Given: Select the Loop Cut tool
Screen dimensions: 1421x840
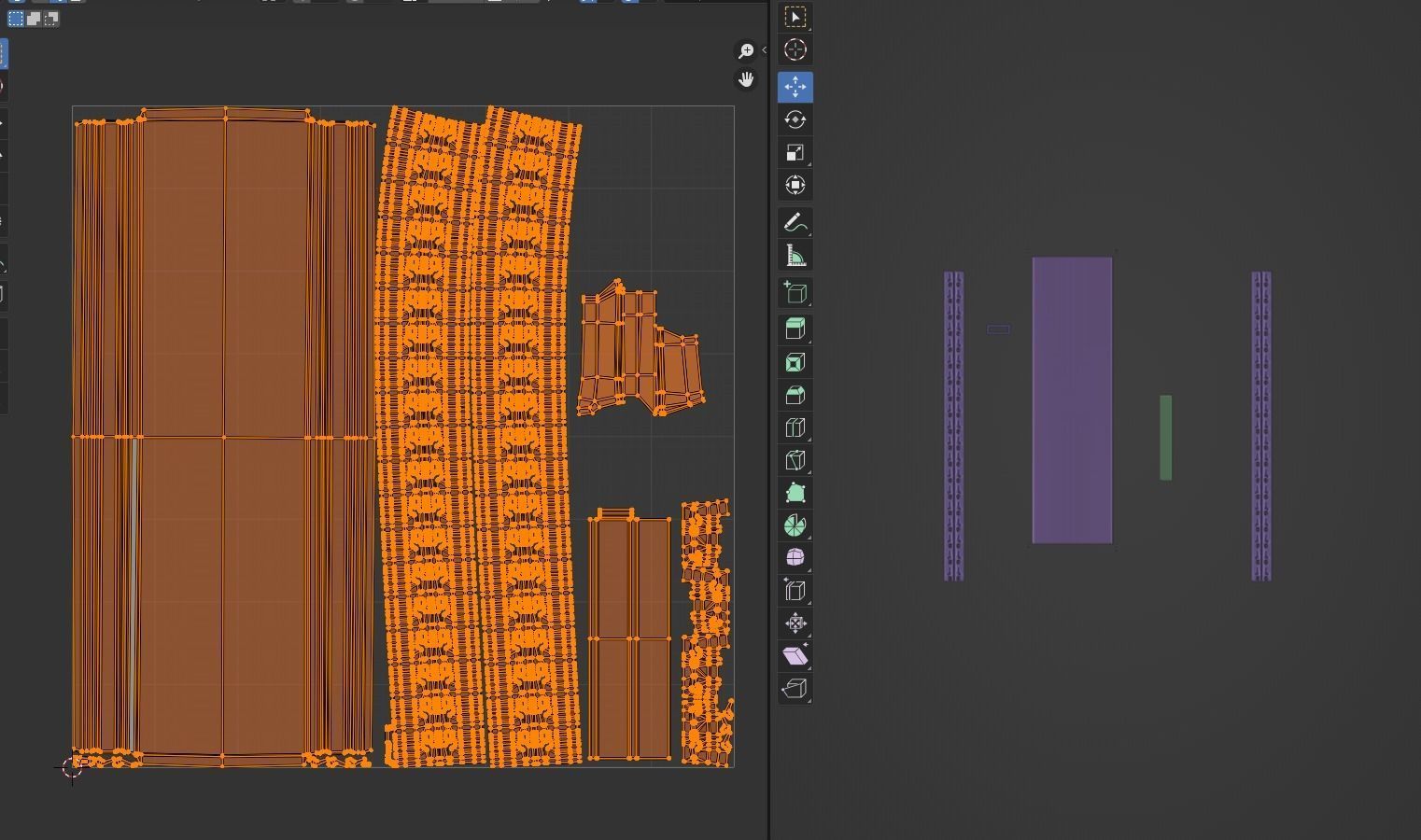Looking at the screenshot, I should (795, 427).
